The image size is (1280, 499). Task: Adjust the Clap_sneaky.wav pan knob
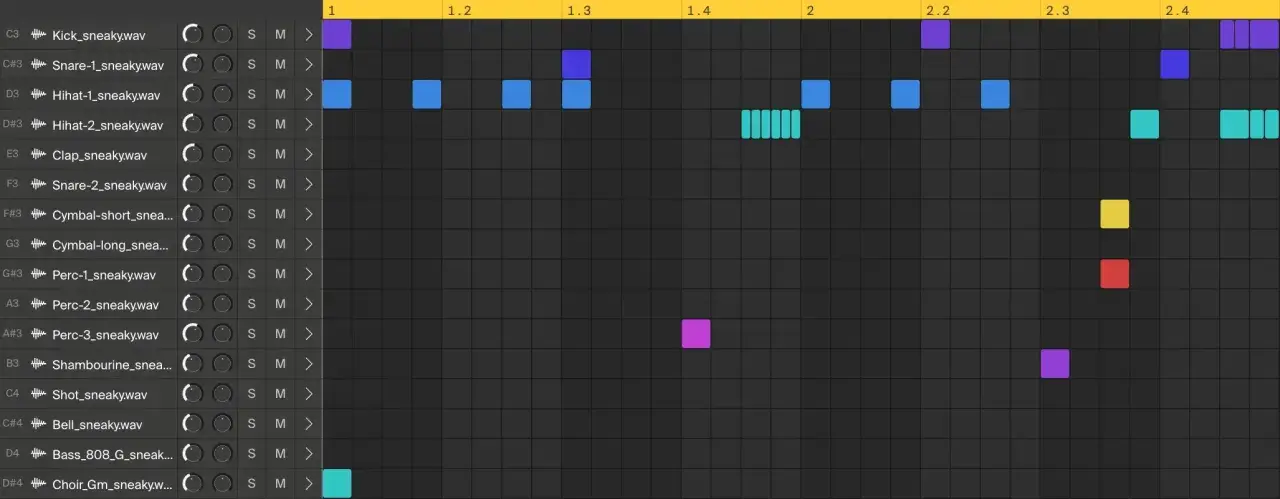pyautogui.click(x=222, y=155)
